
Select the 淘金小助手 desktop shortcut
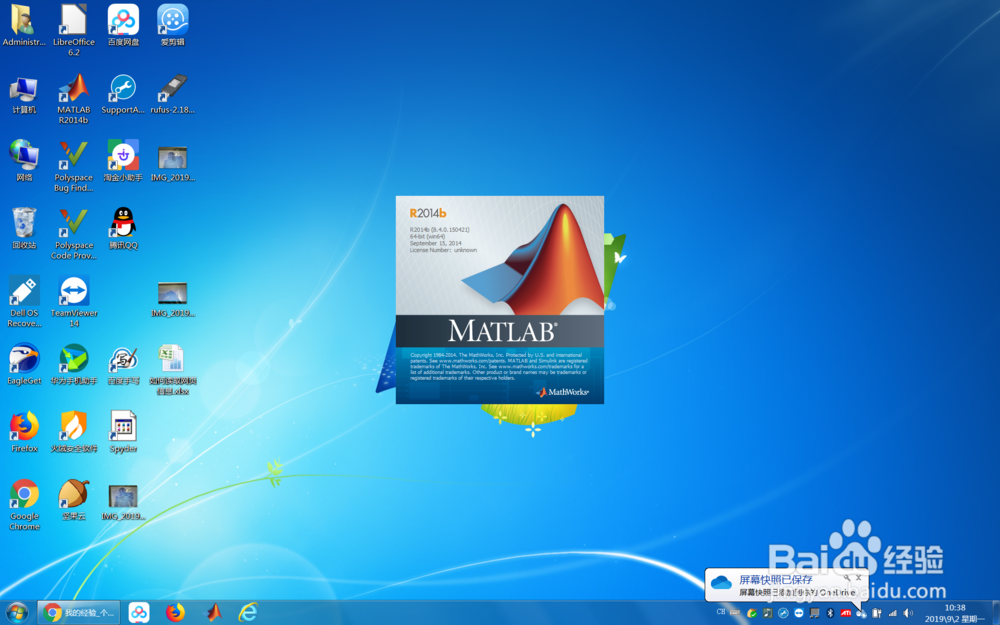(123, 161)
